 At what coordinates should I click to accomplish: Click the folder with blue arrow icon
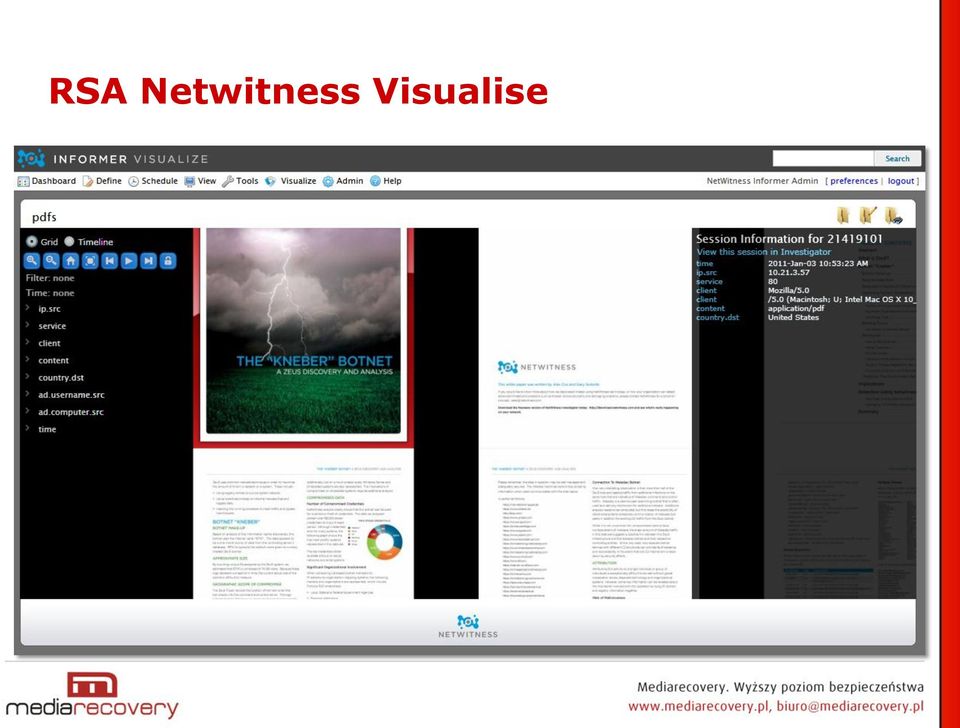point(894,216)
